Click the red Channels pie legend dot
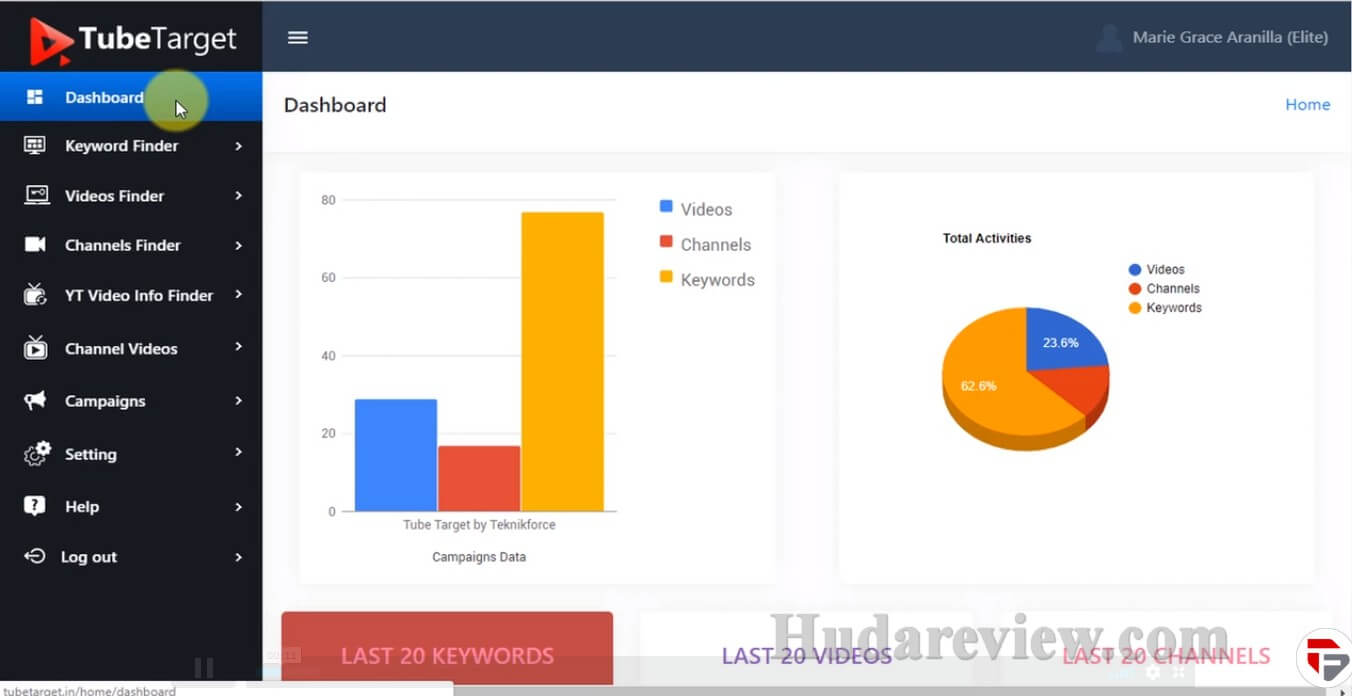The width and height of the screenshot is (1352, 696). click(x=1135, y=289)
